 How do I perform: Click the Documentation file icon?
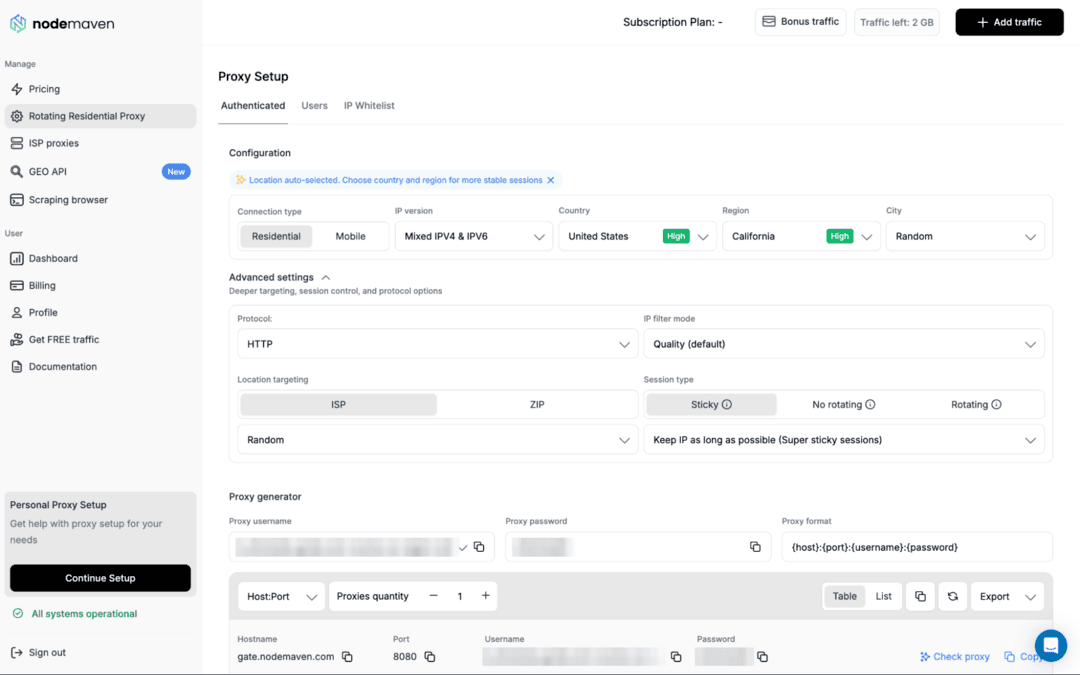17,366
